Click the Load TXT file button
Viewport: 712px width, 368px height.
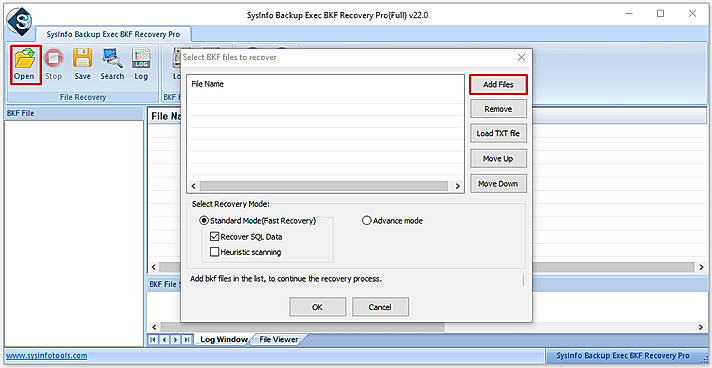tap(498, 134)
